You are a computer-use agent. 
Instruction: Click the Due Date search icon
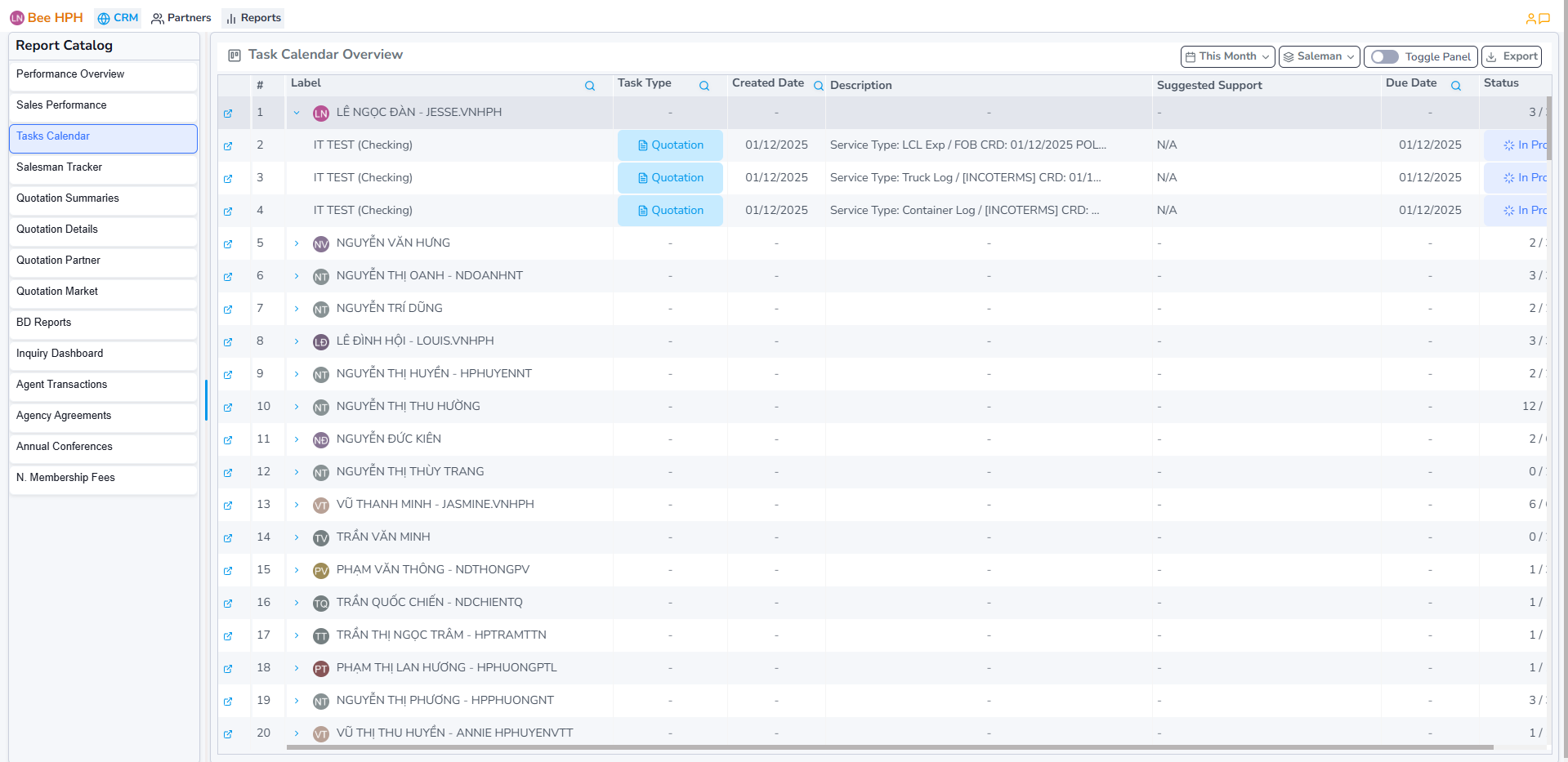click(x=1455, y=85)
